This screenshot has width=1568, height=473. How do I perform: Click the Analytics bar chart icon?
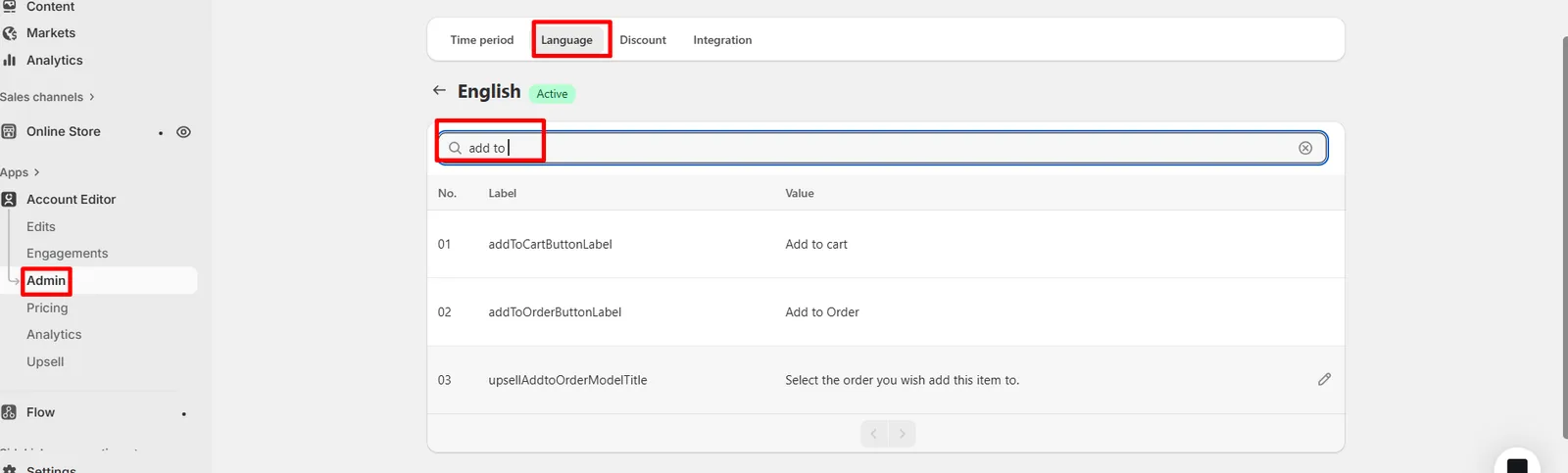[x=10, y=61]
